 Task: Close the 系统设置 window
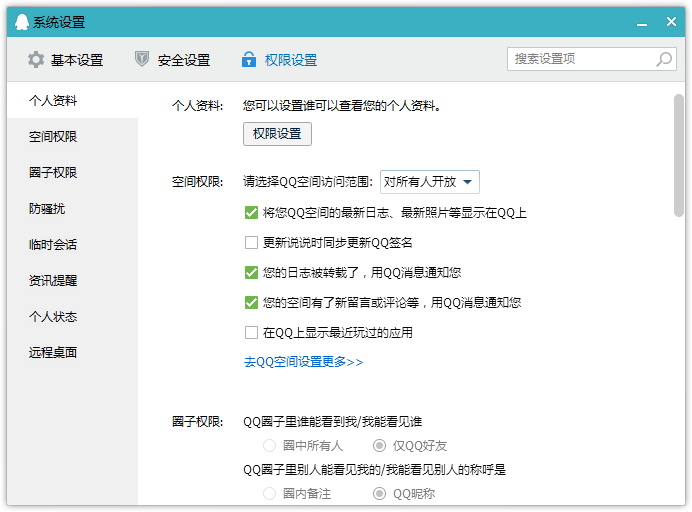pyautogui.click(x=671, y=22)
